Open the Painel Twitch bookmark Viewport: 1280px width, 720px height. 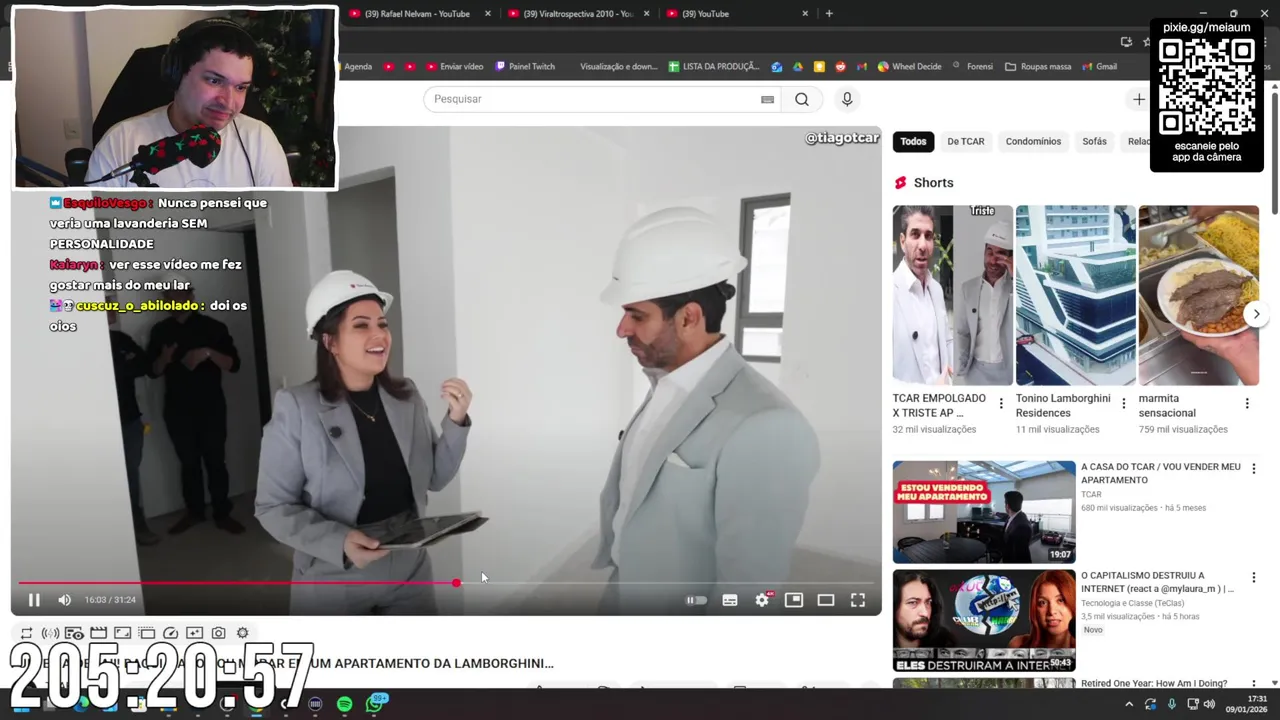tap(525, 67)
